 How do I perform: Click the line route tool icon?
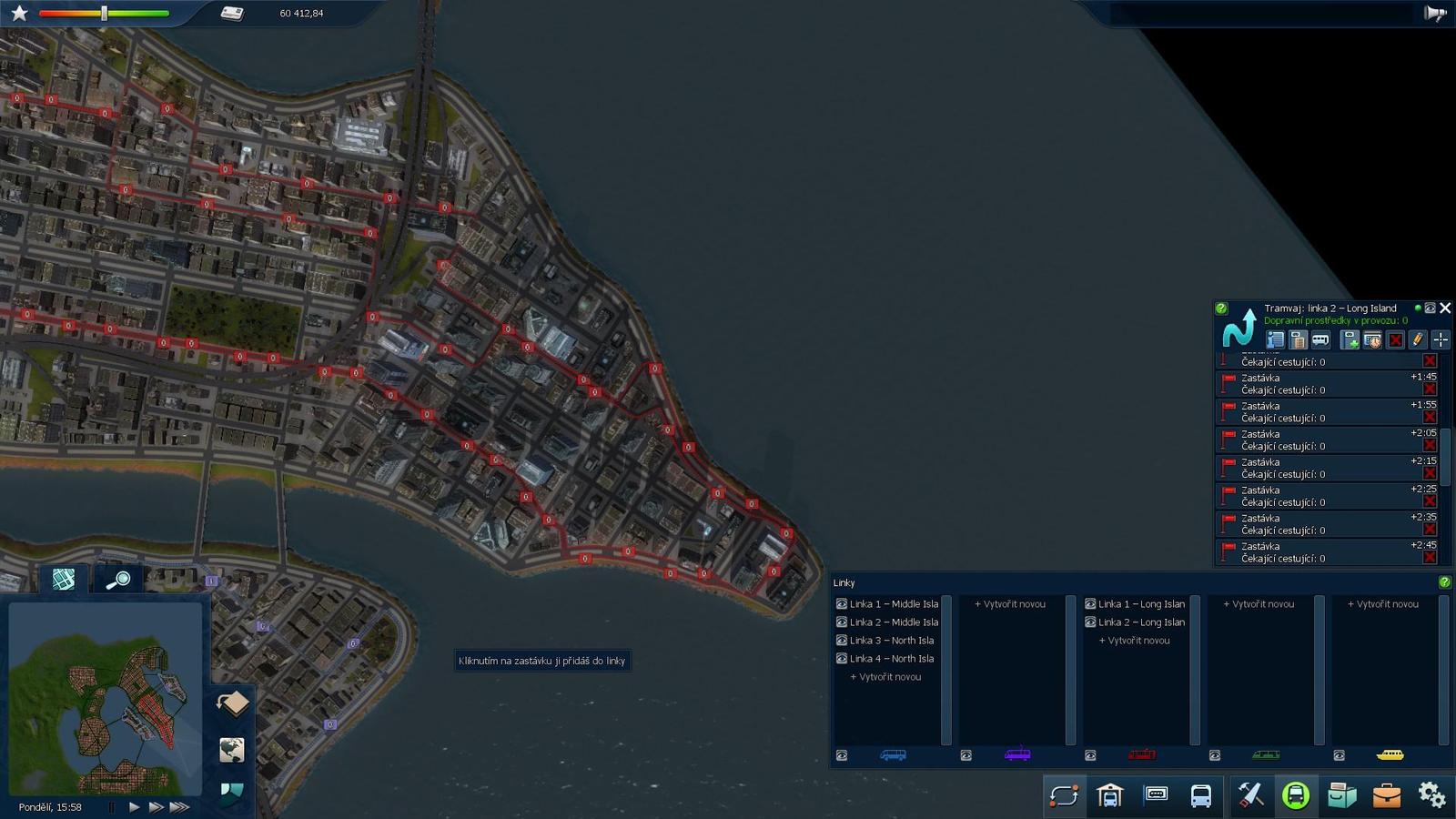1063,795
